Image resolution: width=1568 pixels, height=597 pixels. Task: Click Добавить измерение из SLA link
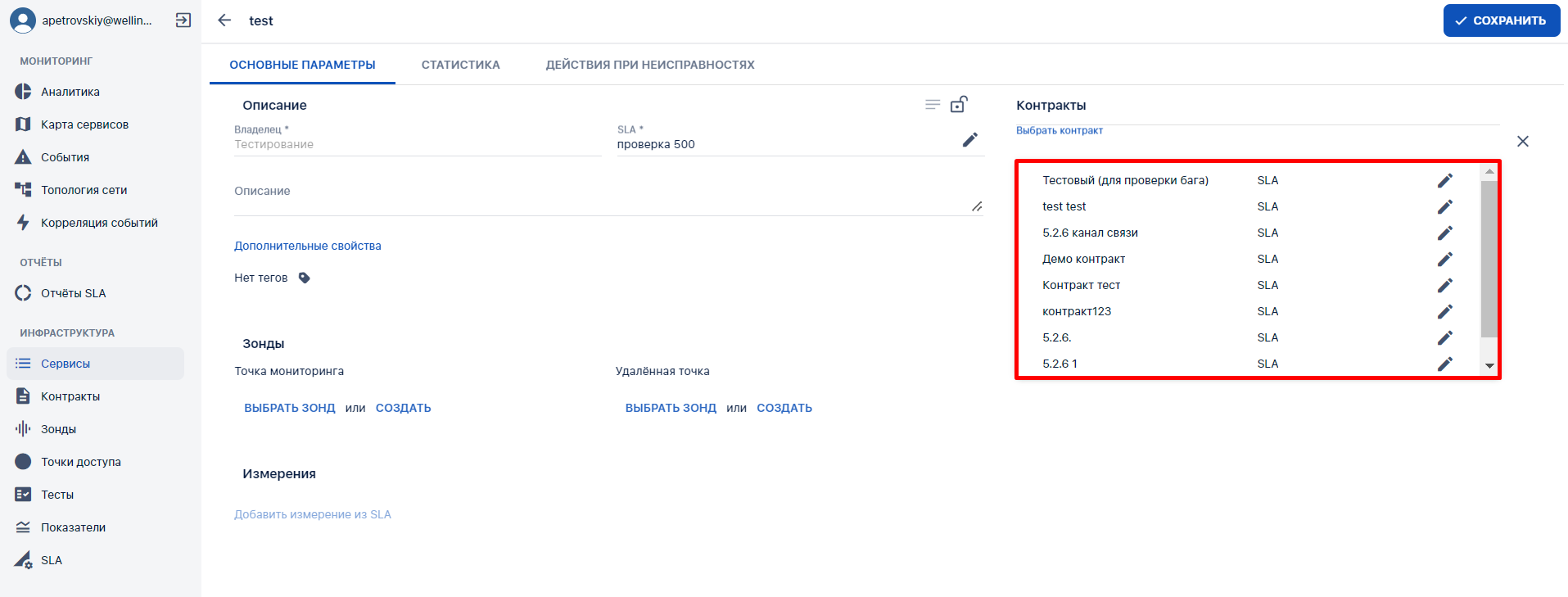(313, 514)
